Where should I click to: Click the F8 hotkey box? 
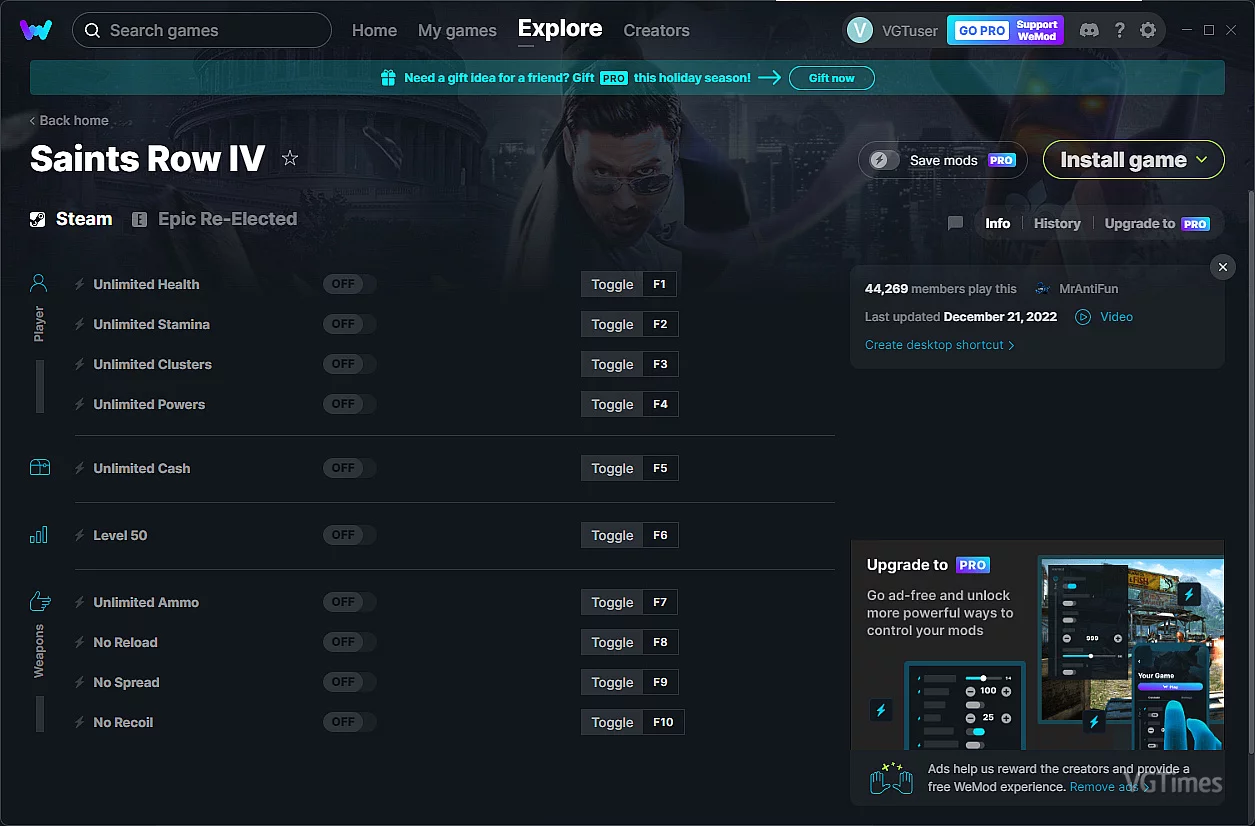click(x=660, y=642)
